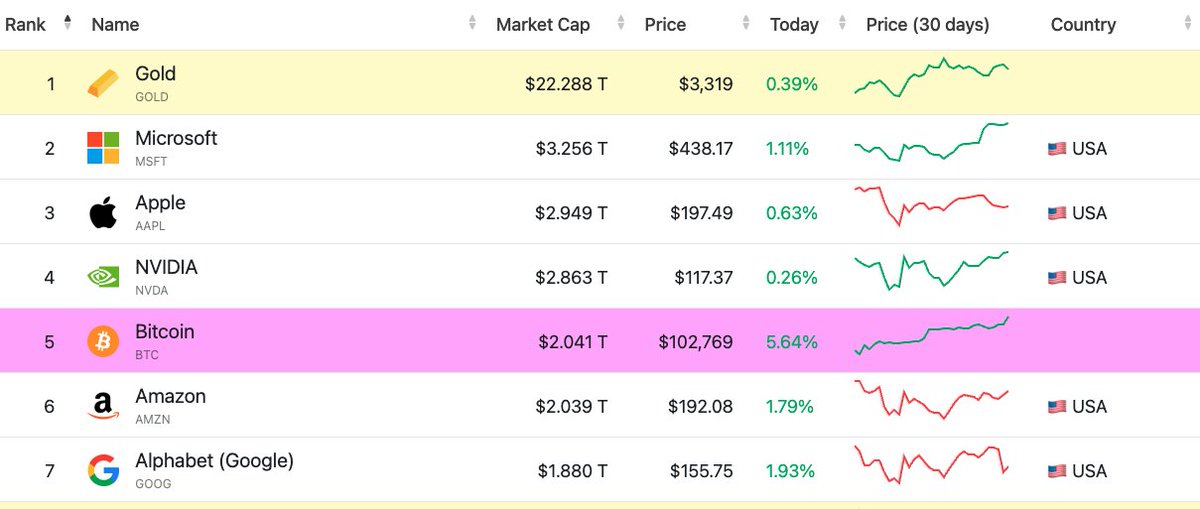The image size is (1200, 509).
Task: Click the USA flag in Microsoft row
Action: [1057, 149]
